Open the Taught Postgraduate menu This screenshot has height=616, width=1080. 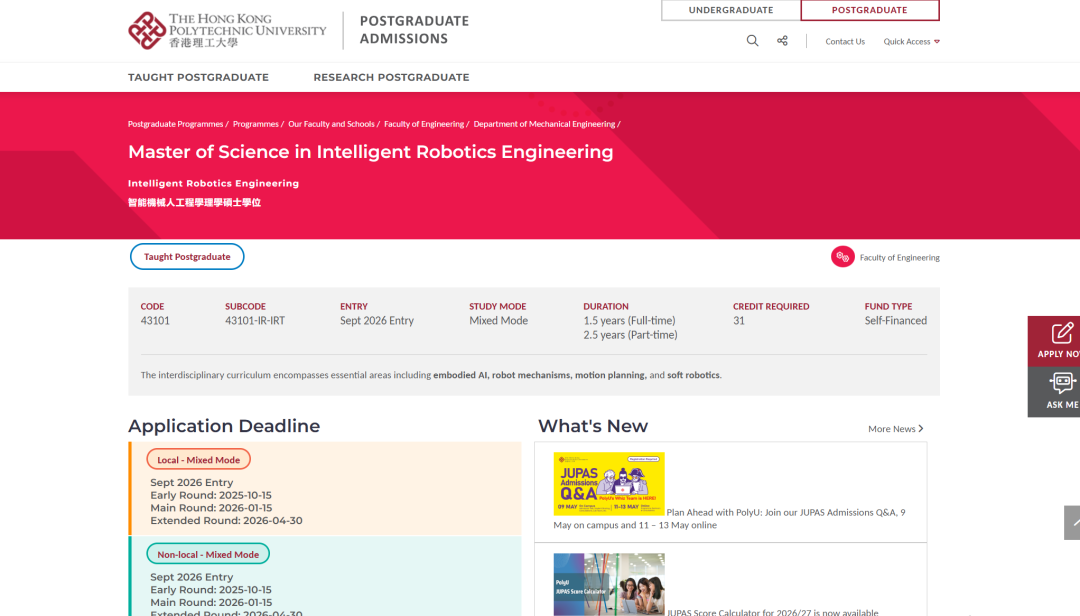(x=198, y=77)
